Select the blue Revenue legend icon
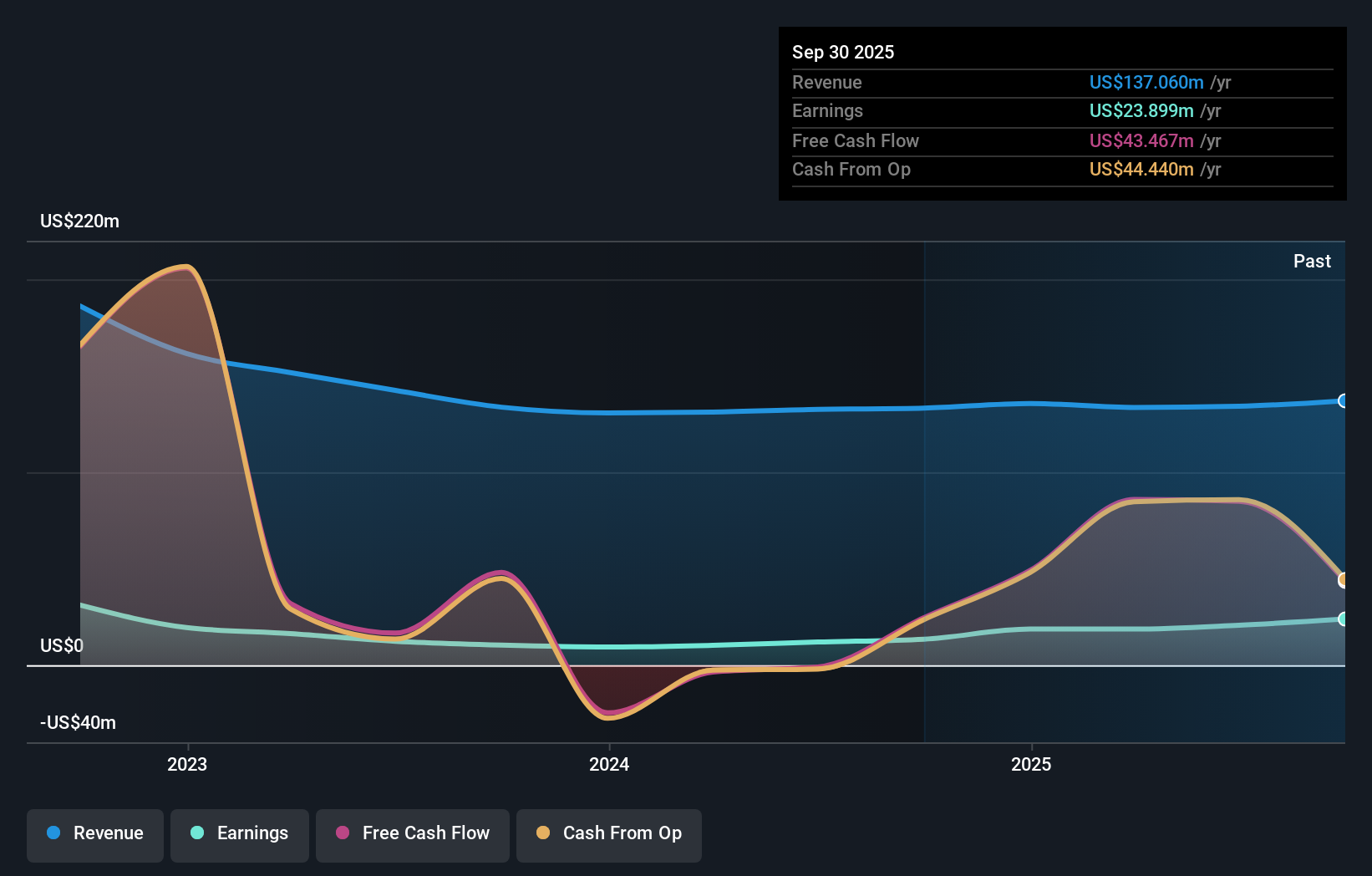 pyautogui.click(x=54, y=833)
